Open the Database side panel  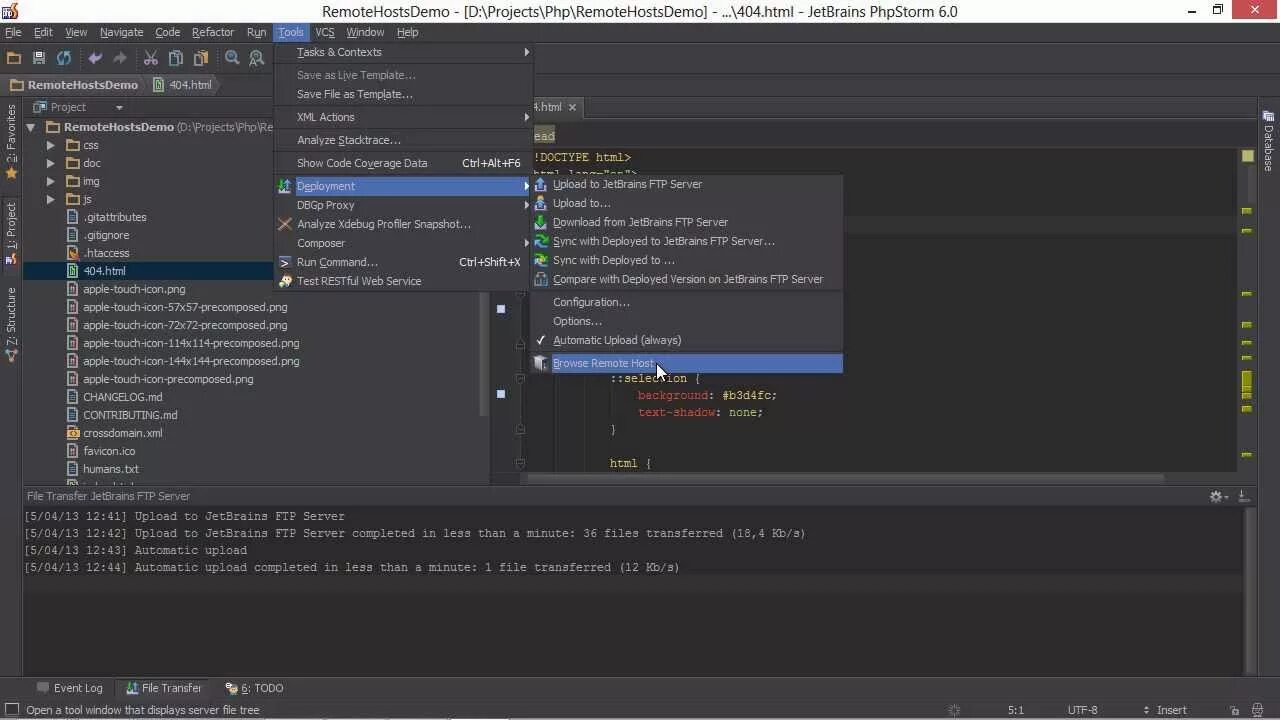pos(1269,142)
